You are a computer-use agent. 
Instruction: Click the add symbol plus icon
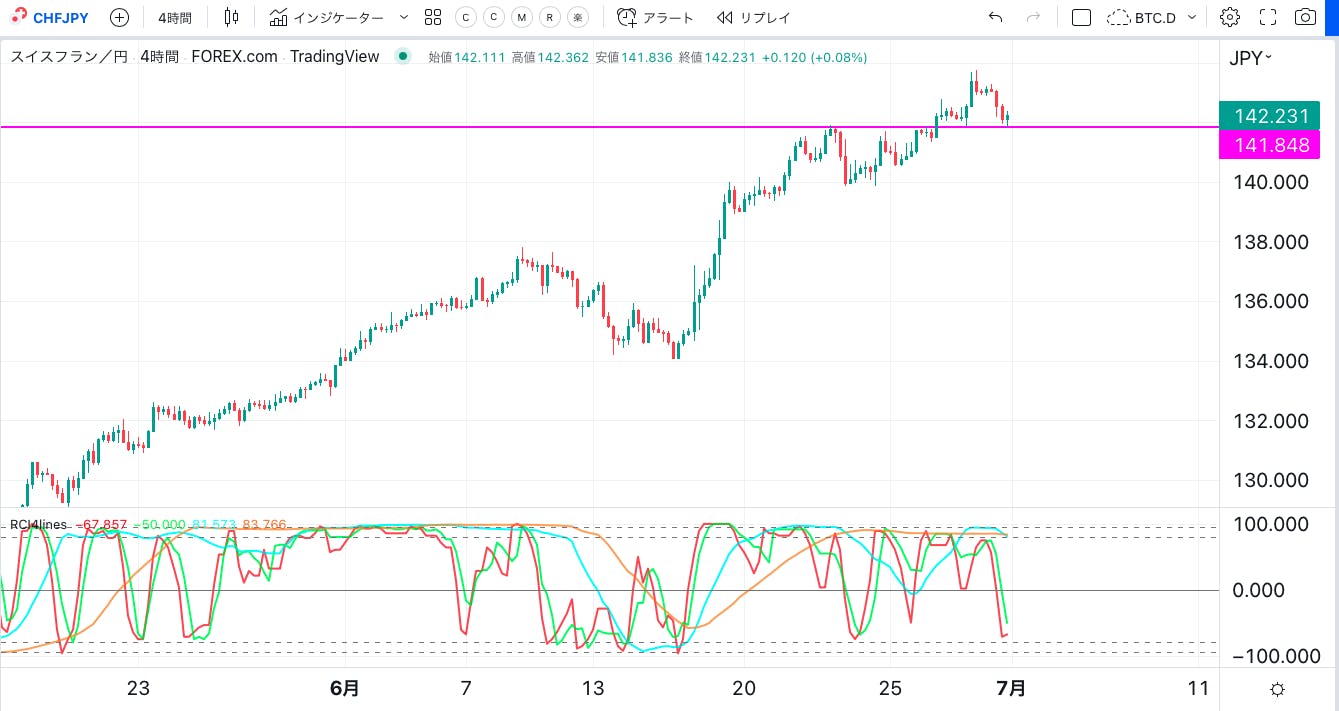(x=119, y=17)
